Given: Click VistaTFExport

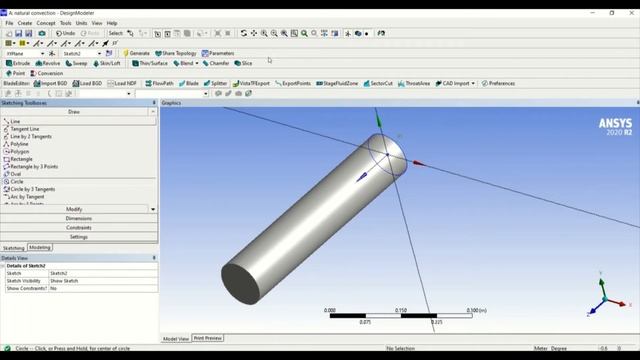Looking at the screenshot, I should click(x=251, y=83).
